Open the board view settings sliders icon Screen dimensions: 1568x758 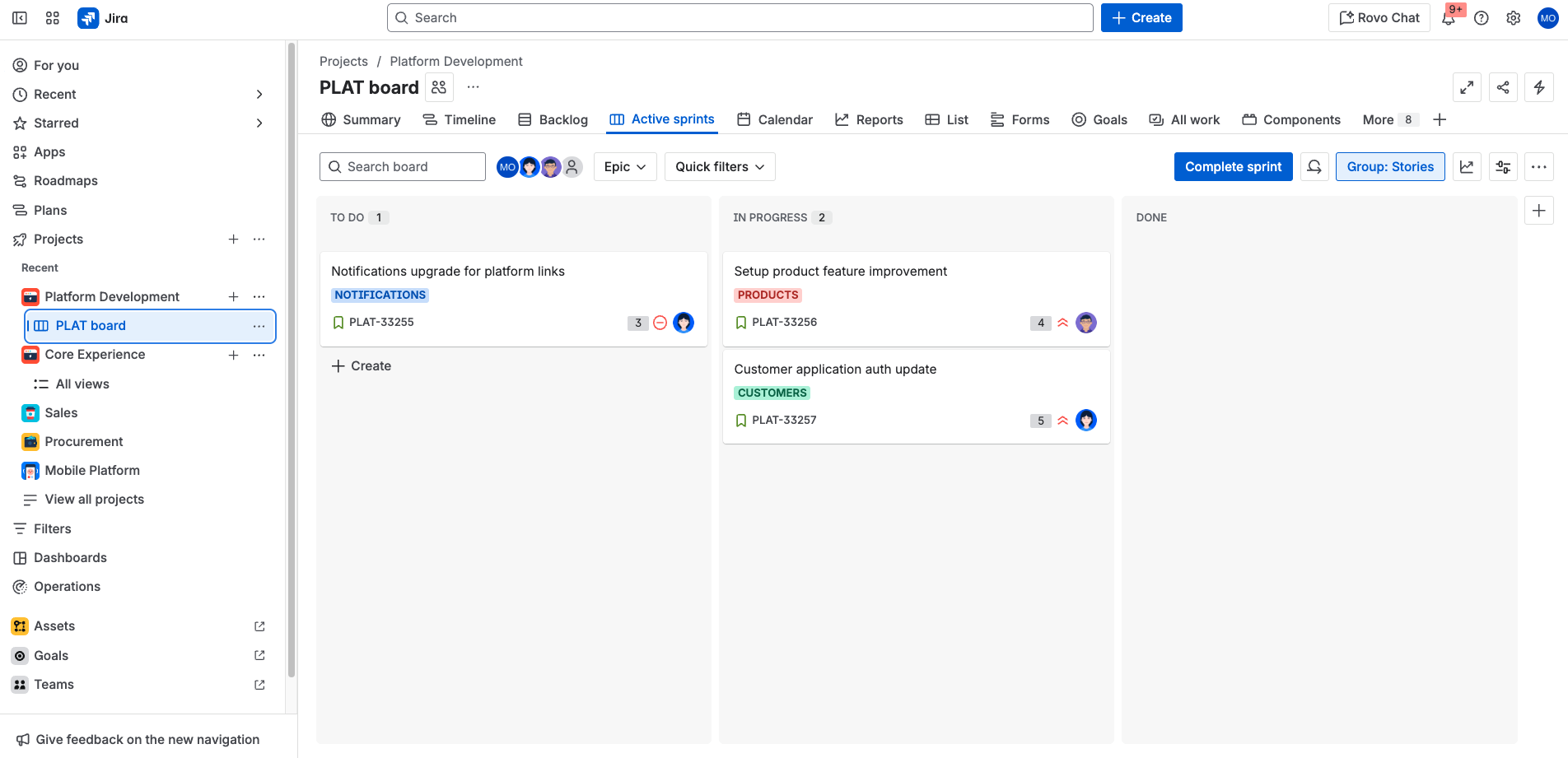click(1503, 166)
